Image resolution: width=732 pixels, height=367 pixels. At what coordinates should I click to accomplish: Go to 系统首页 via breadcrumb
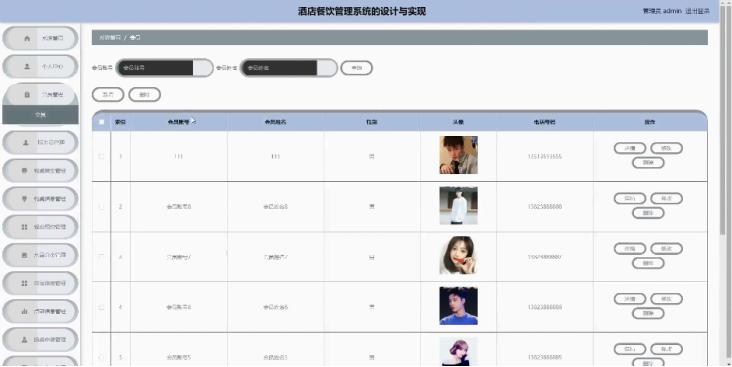coord(110,37)
